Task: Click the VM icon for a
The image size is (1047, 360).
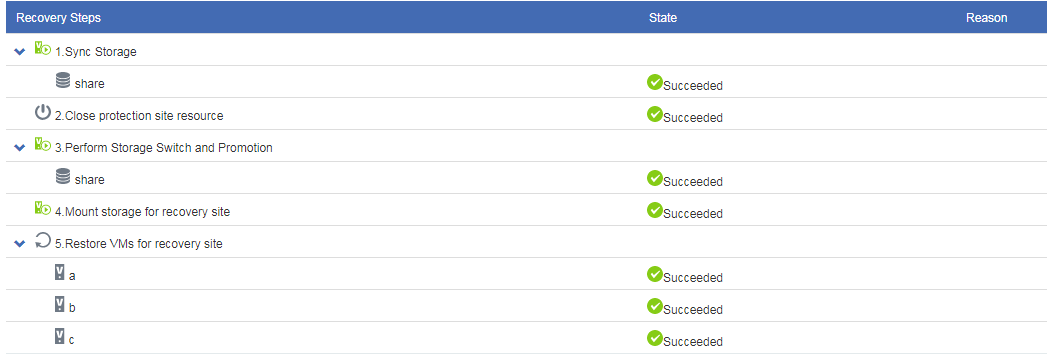Action: click(60, 273)
